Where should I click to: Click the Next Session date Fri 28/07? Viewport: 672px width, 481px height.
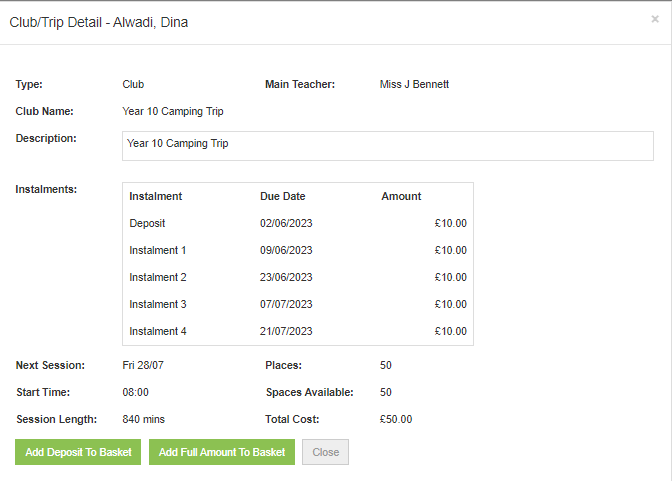click(143, 365)
